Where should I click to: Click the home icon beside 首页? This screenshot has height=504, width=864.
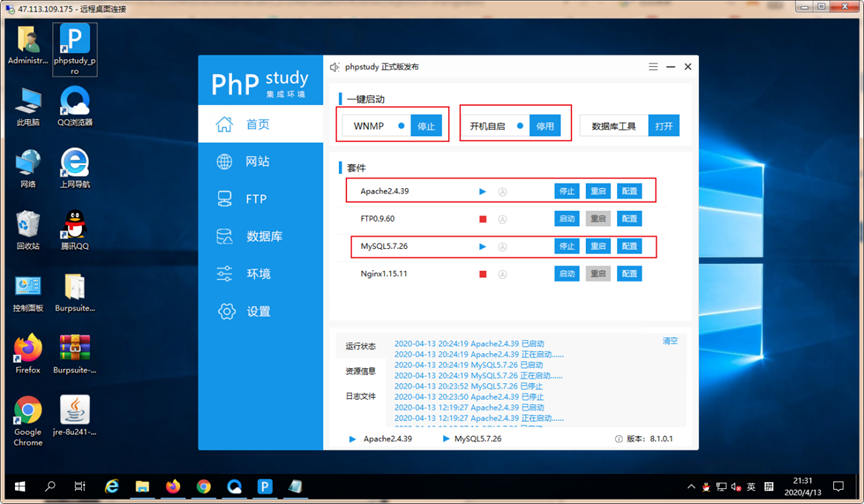pyautogui.click(x=224, y=124)
